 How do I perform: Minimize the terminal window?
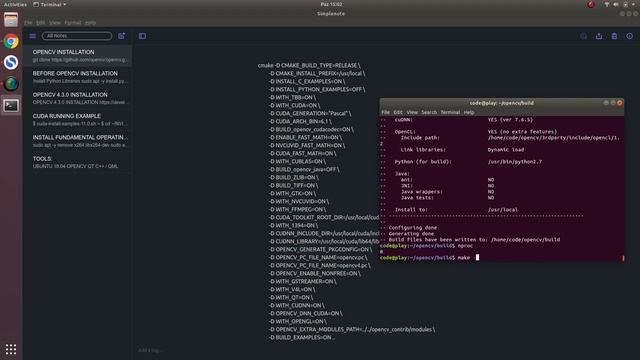pyautogui.click(x=606, y=103)
